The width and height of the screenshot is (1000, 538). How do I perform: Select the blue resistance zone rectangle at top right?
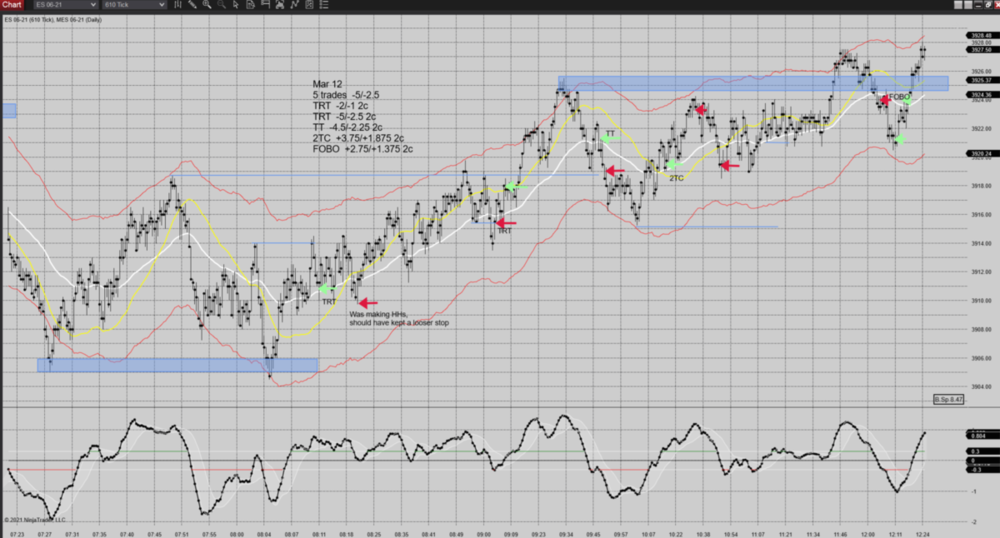pyautogui.click(x=752, y=84)
